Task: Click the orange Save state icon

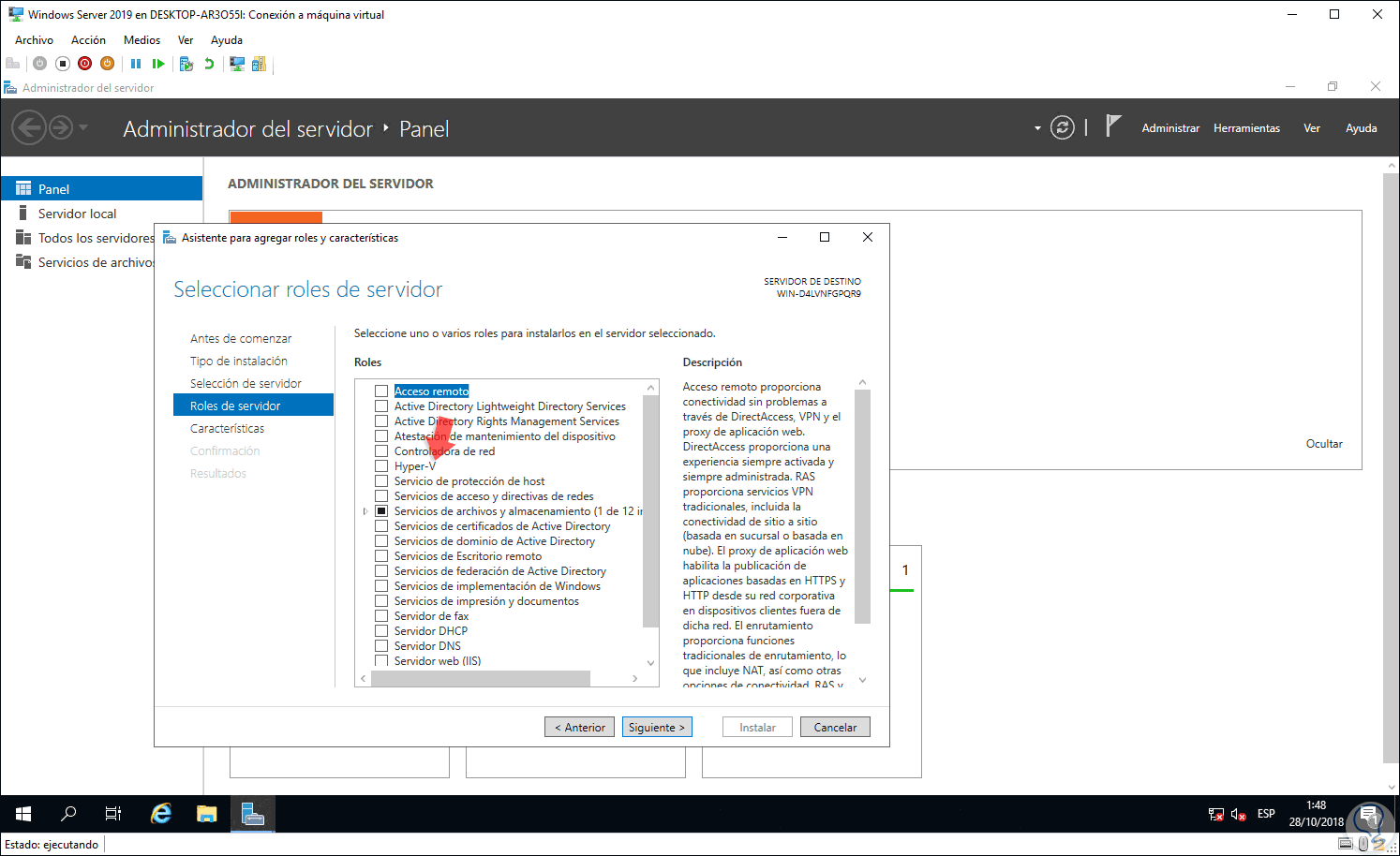Action: (108, 64)
